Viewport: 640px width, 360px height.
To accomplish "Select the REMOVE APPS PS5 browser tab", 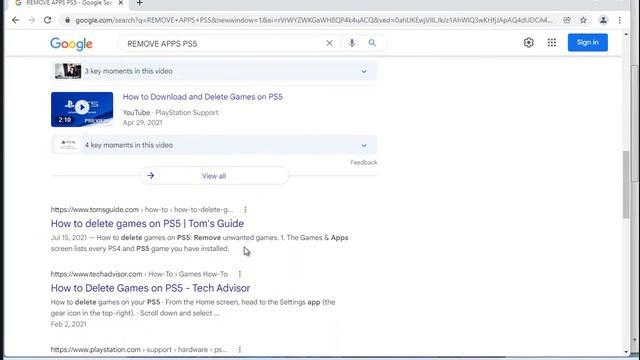I will click(68, 3).
